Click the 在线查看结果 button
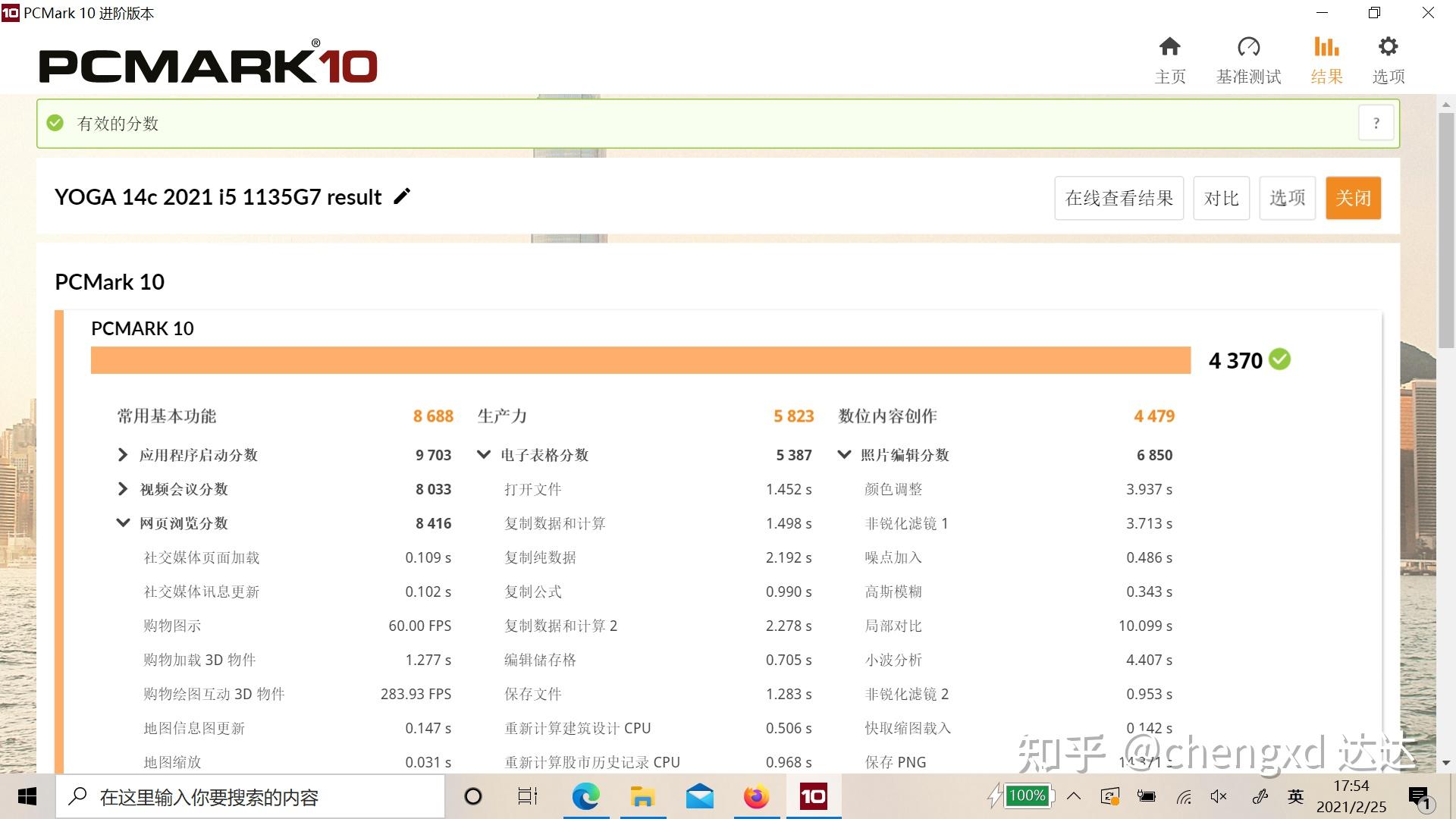This screenshot has height=819, width=1456. tap(1119, 197)
